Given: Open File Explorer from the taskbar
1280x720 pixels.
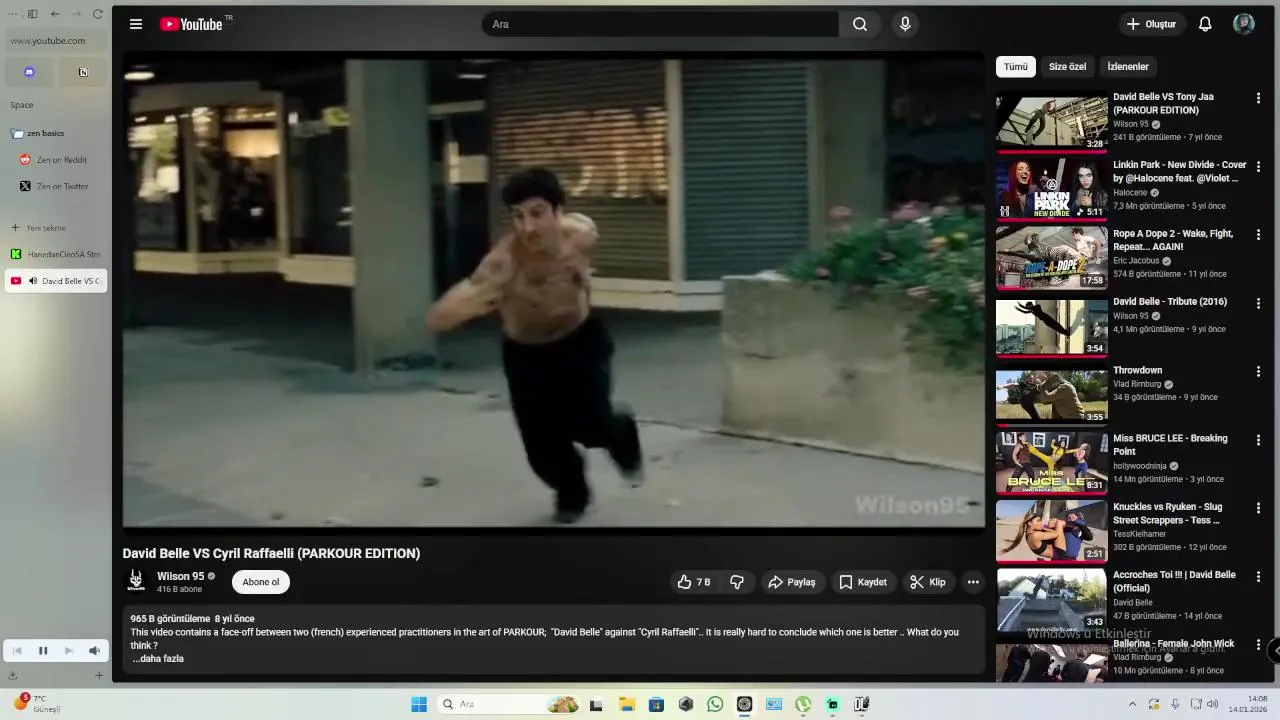Looking at the screenshot, I should point(626,704).
